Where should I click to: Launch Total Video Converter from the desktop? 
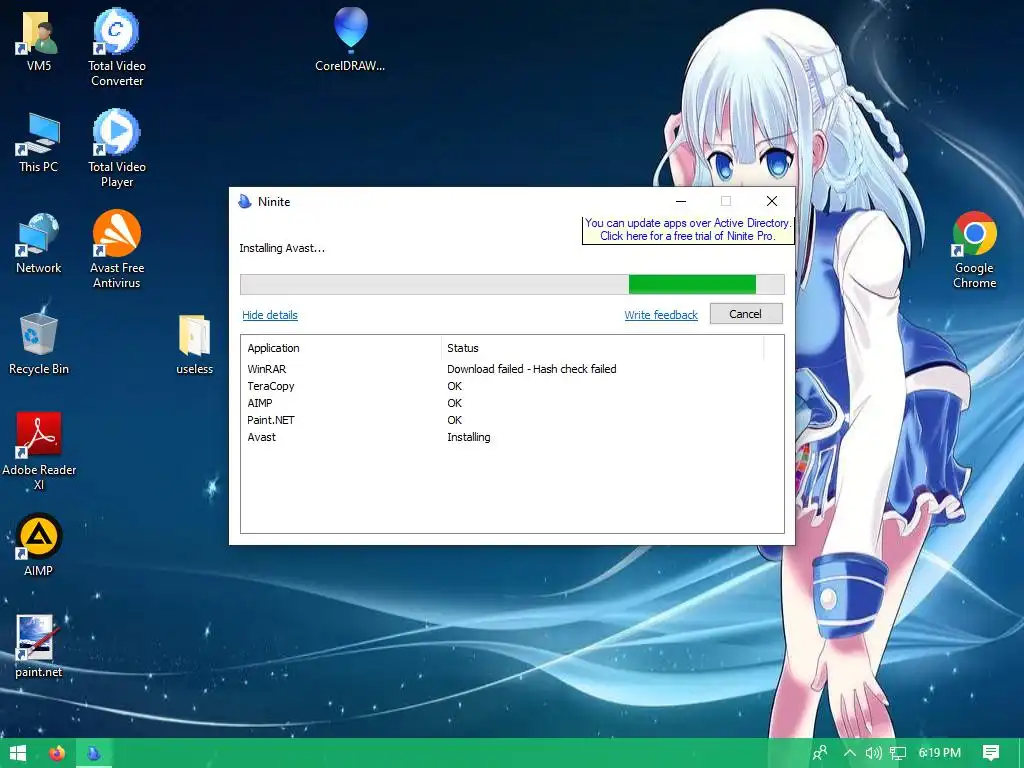point(117,47)
